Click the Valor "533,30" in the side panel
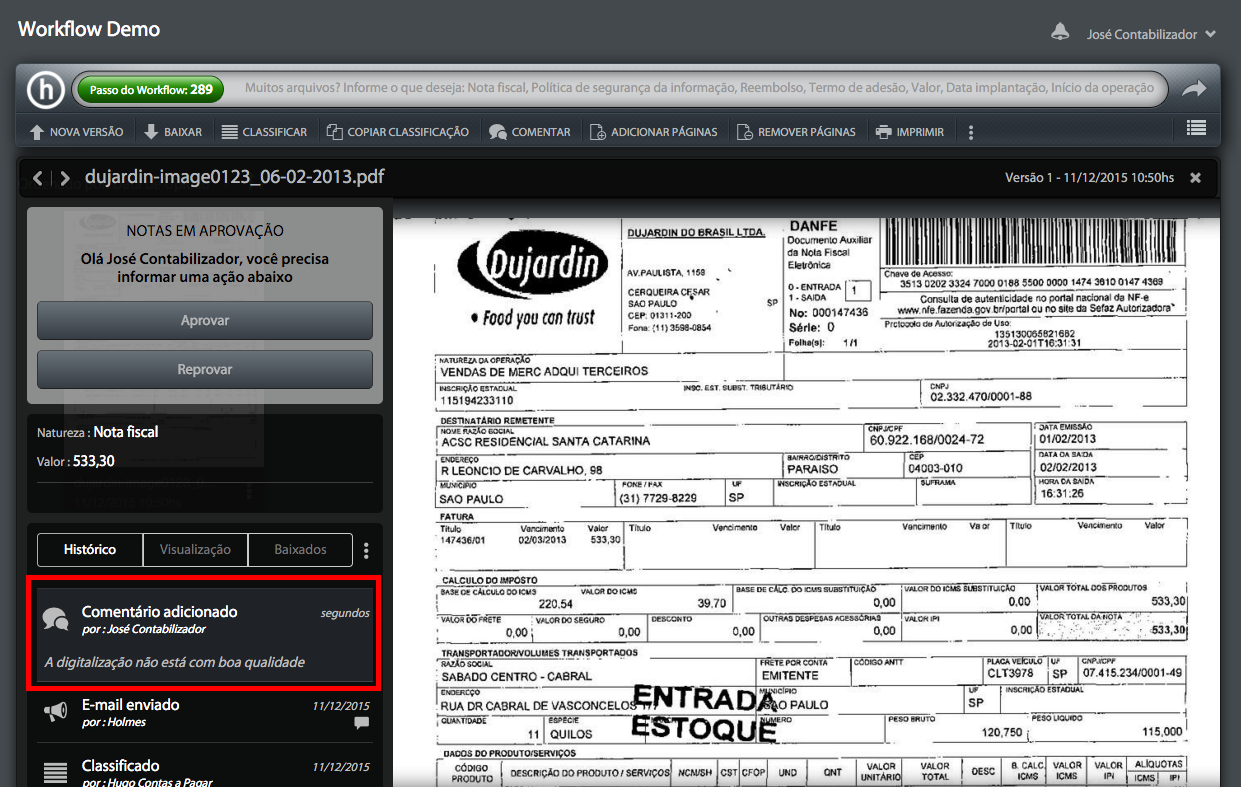The image size is (1241, 787). point(94,461)
